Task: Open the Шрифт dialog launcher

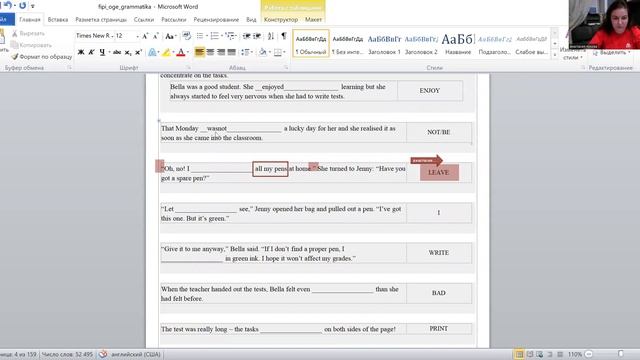Action: 188,68
